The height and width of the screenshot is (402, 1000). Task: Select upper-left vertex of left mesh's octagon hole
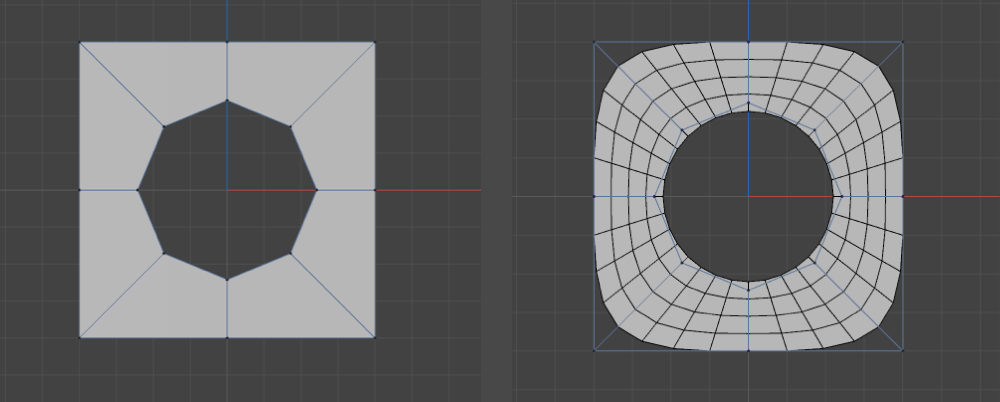point(164,126)
